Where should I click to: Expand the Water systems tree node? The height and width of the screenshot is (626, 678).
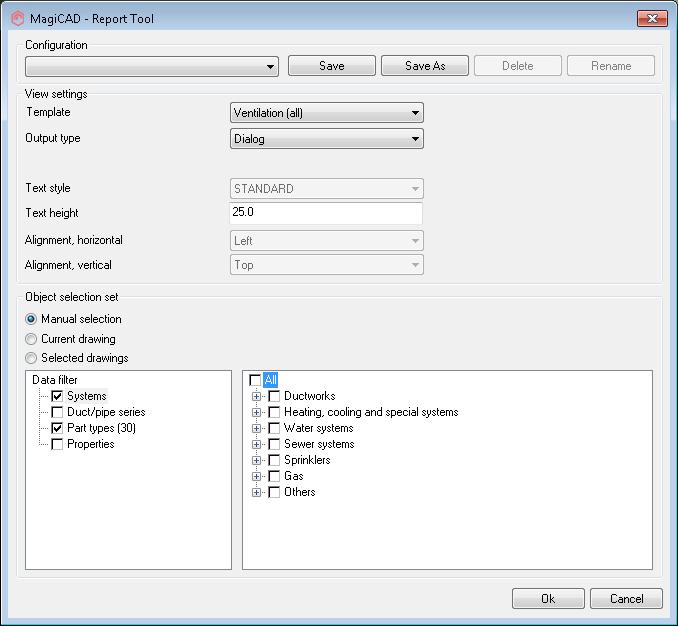(x=256, y=428)
